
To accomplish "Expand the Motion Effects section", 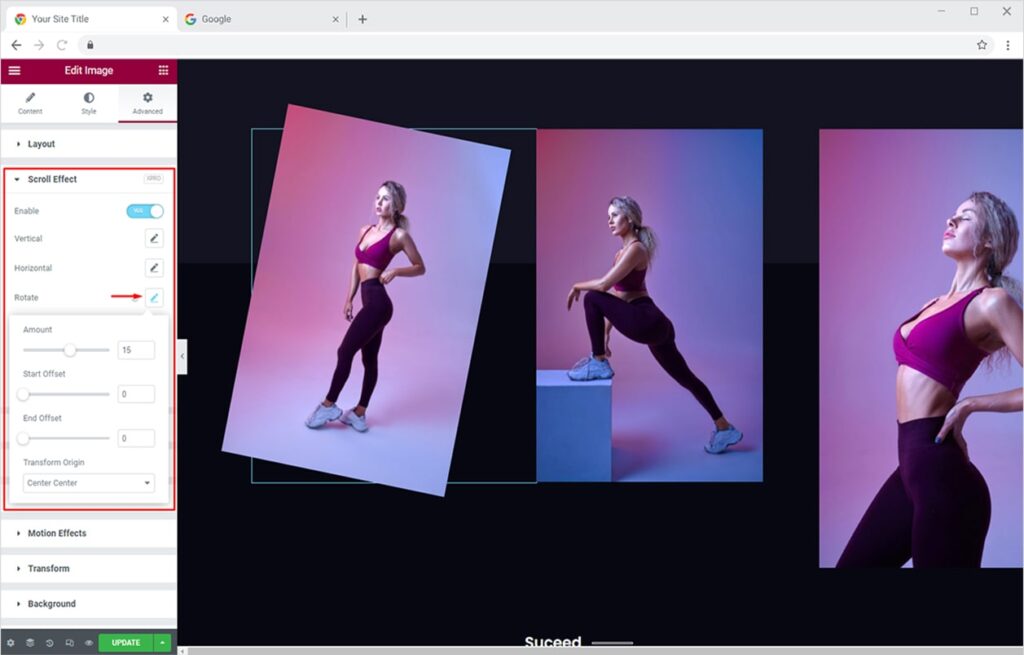I will tap(57, 533).
